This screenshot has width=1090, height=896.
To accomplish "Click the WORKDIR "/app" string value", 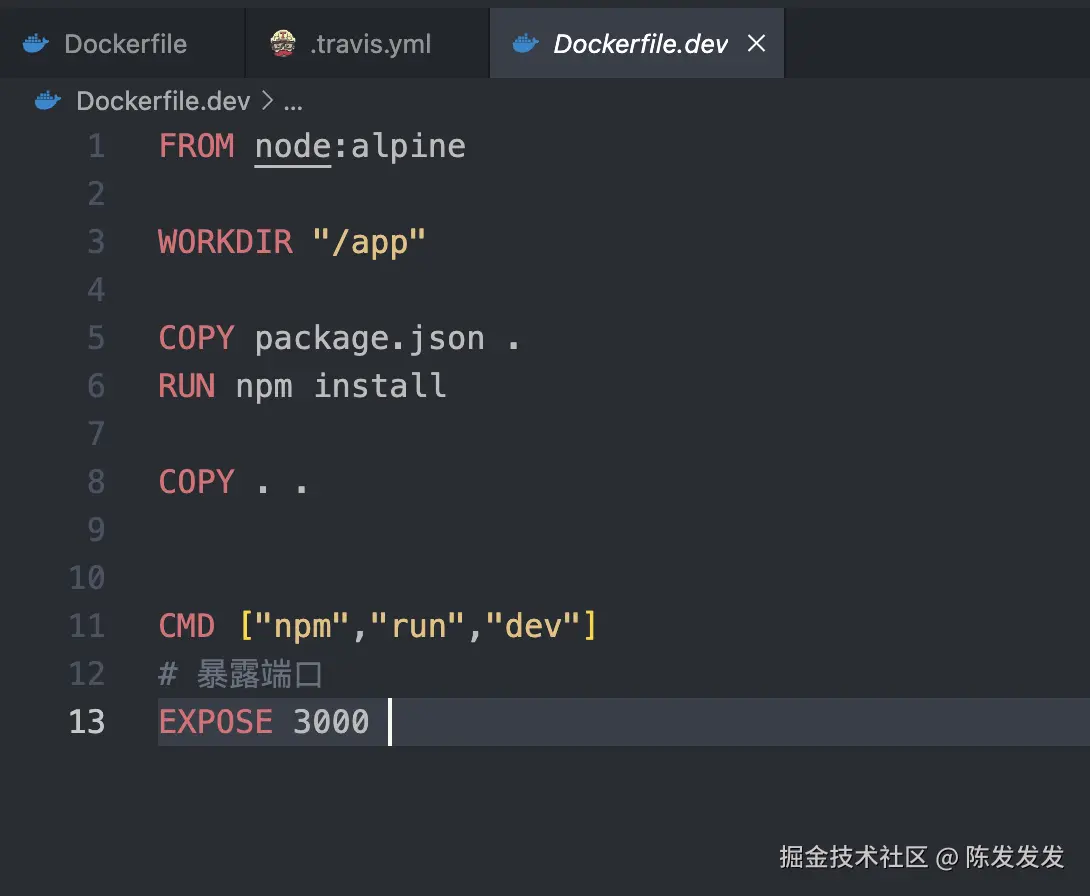I will click(369, 242).
